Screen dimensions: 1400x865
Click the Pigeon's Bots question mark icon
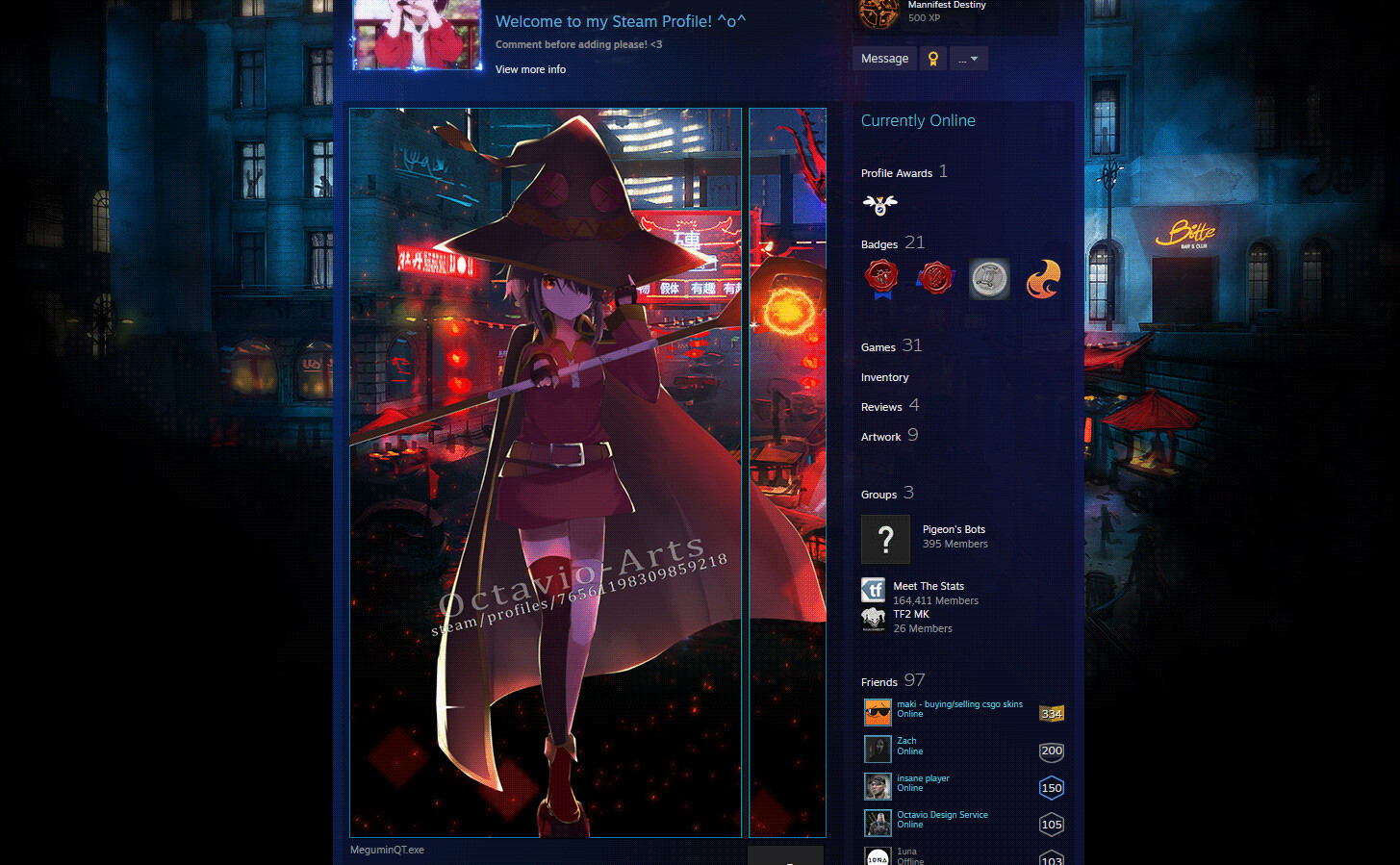click(885, 539)
